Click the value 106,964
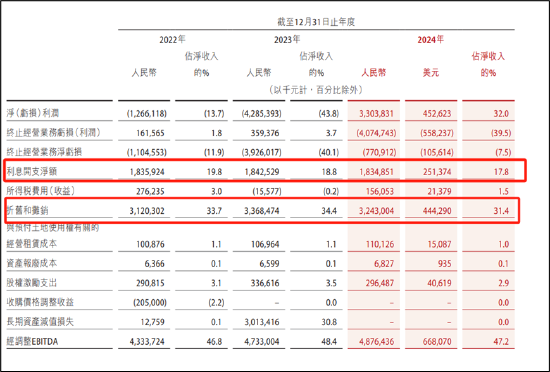Image resolution: width=550 pixels, height=372 pixels. click(x=265, y=244)
